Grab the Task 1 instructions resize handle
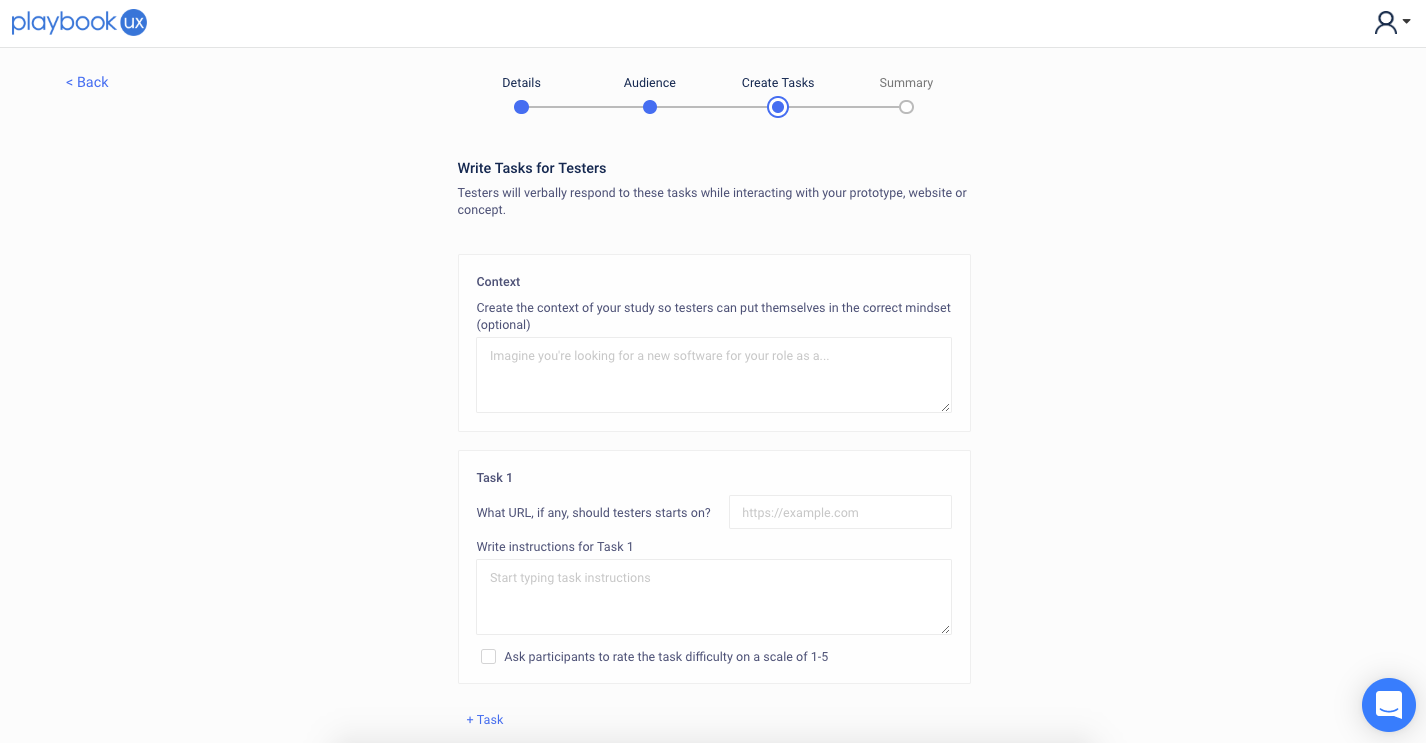This screenshot has width=1426, height=743. tap(945, 629)
